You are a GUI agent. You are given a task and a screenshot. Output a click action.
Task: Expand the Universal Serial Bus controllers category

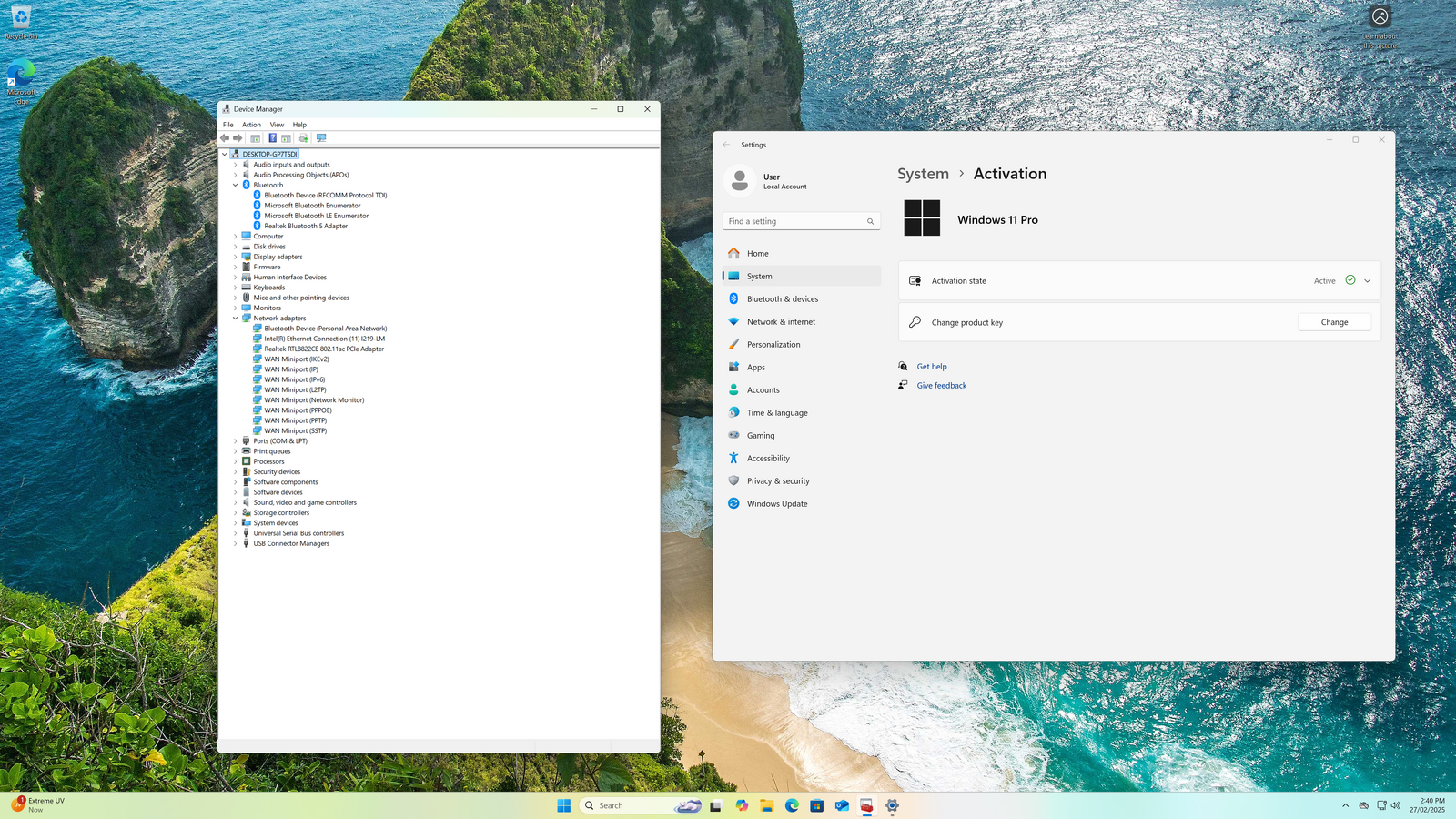click(235, 533)
